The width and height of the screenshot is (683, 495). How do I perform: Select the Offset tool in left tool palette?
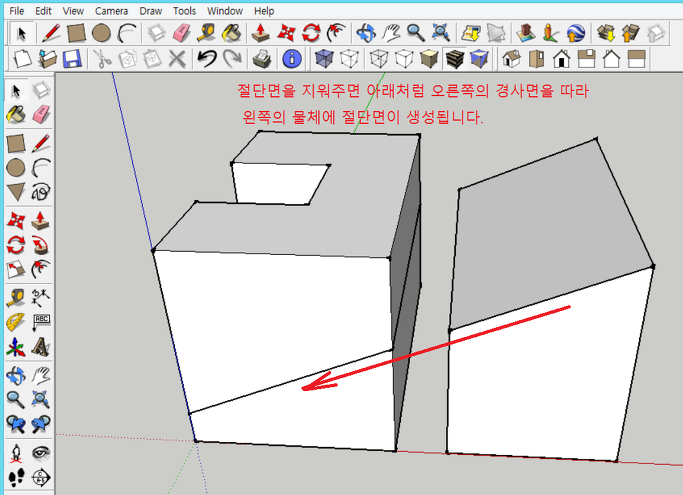coord(41,270)
